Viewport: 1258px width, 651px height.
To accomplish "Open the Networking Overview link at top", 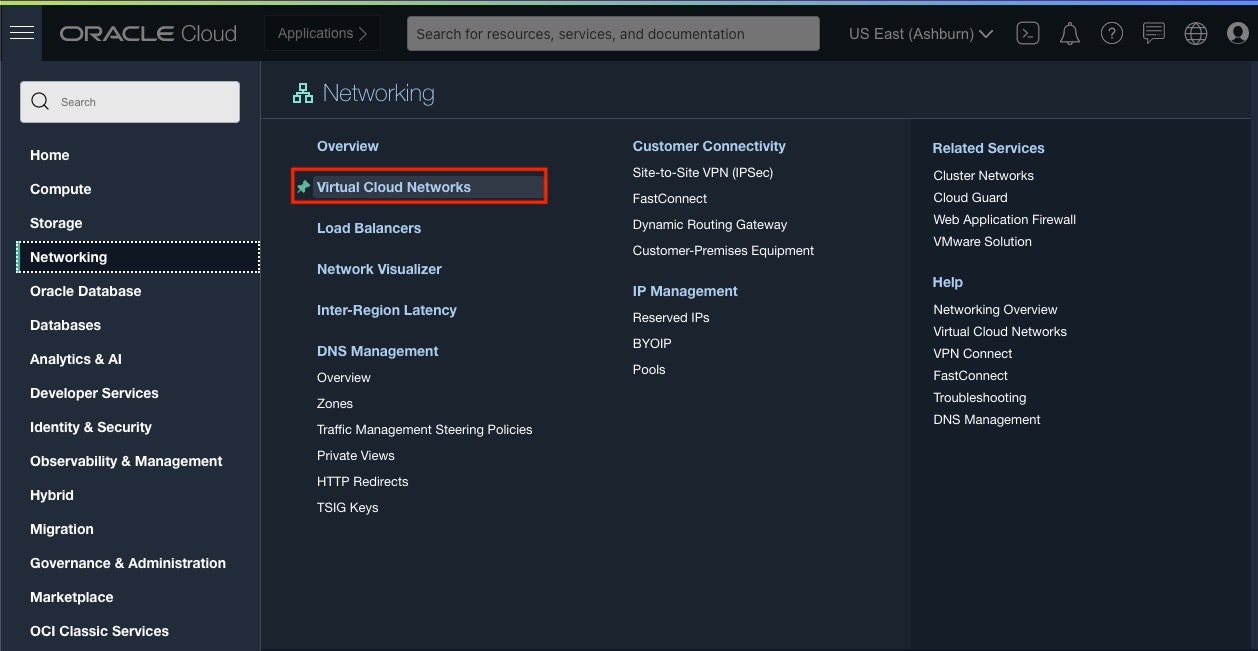I will coord(348,146).
